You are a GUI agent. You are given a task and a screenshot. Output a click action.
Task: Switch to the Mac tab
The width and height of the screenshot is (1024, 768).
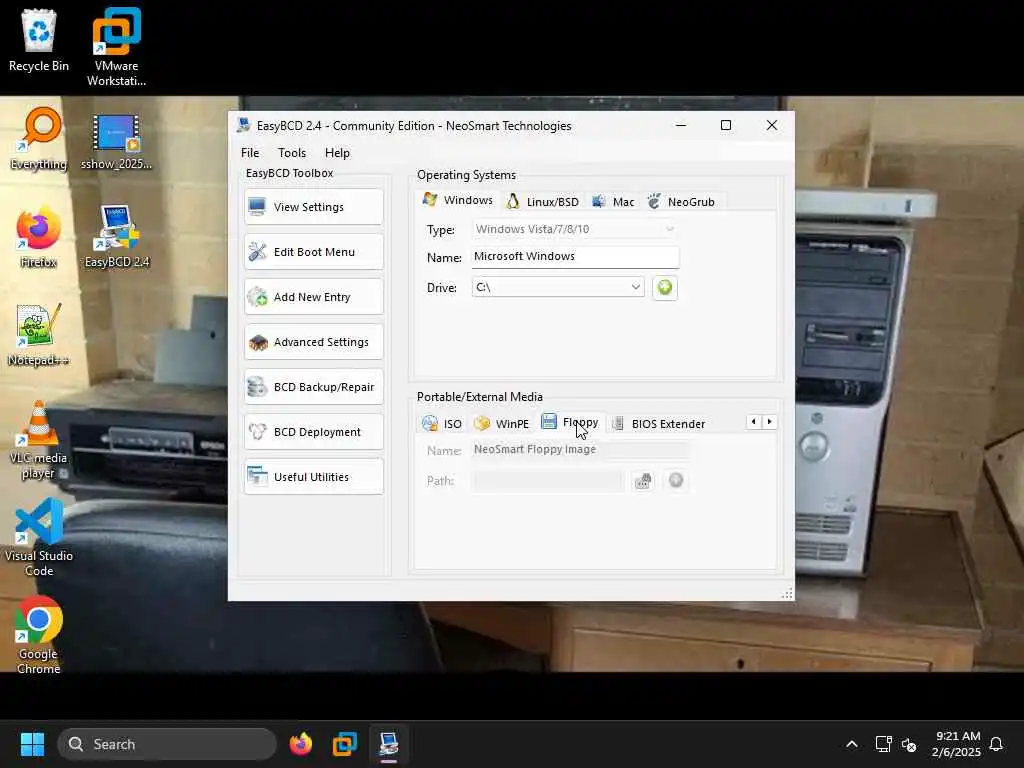613,202
